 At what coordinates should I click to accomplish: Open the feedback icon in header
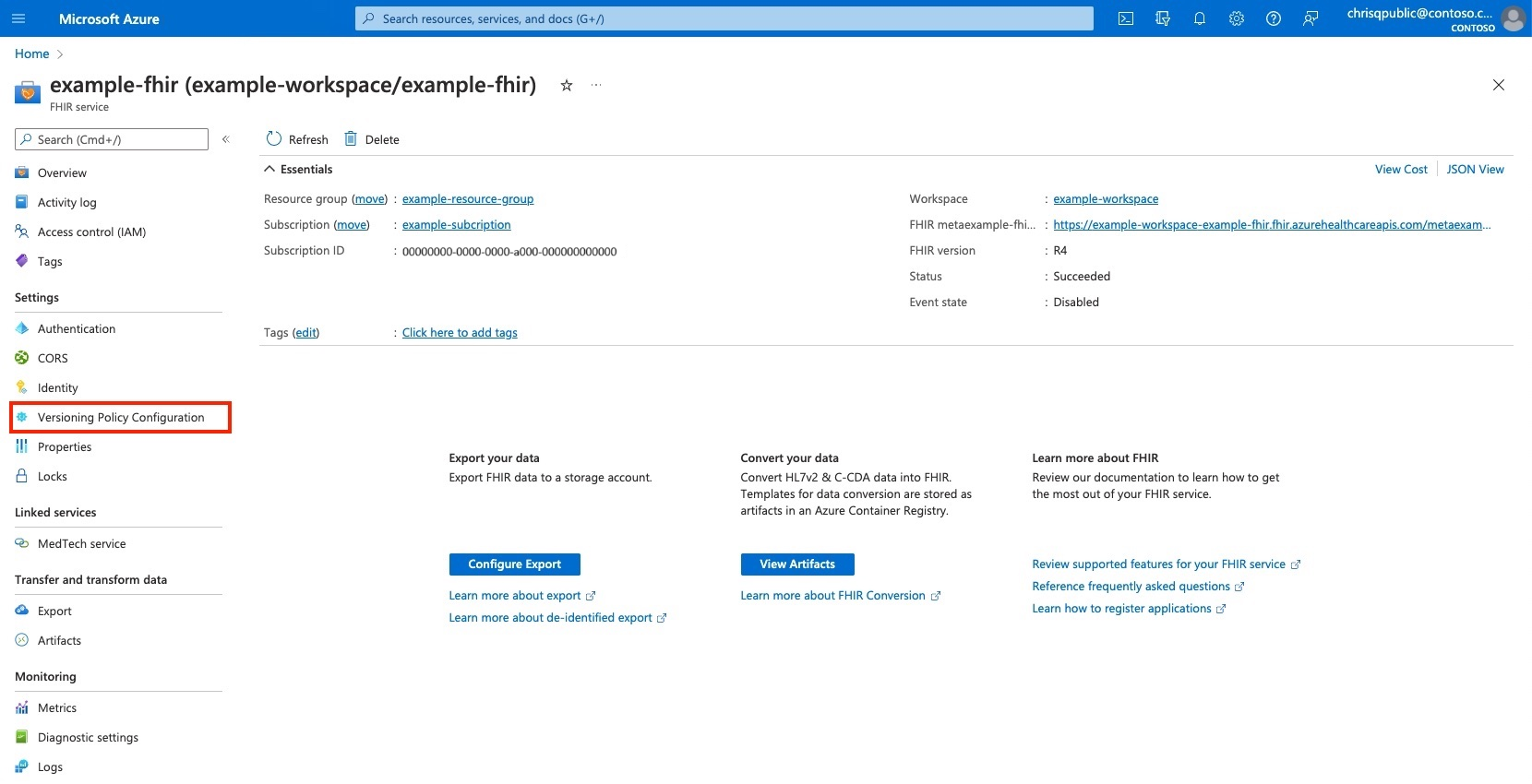pos(1311,18)
